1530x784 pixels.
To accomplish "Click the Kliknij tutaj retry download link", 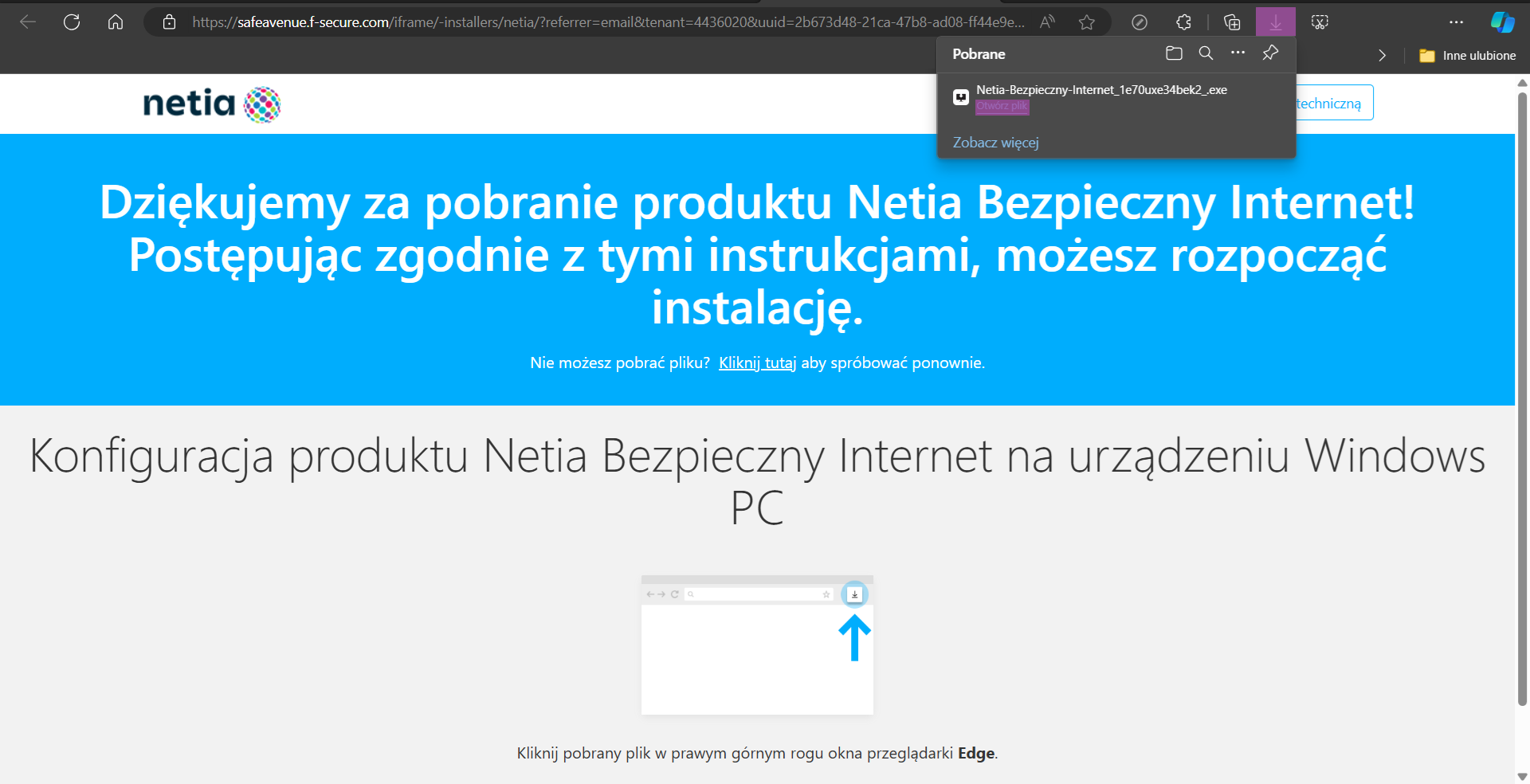I will tap(757, 363).
